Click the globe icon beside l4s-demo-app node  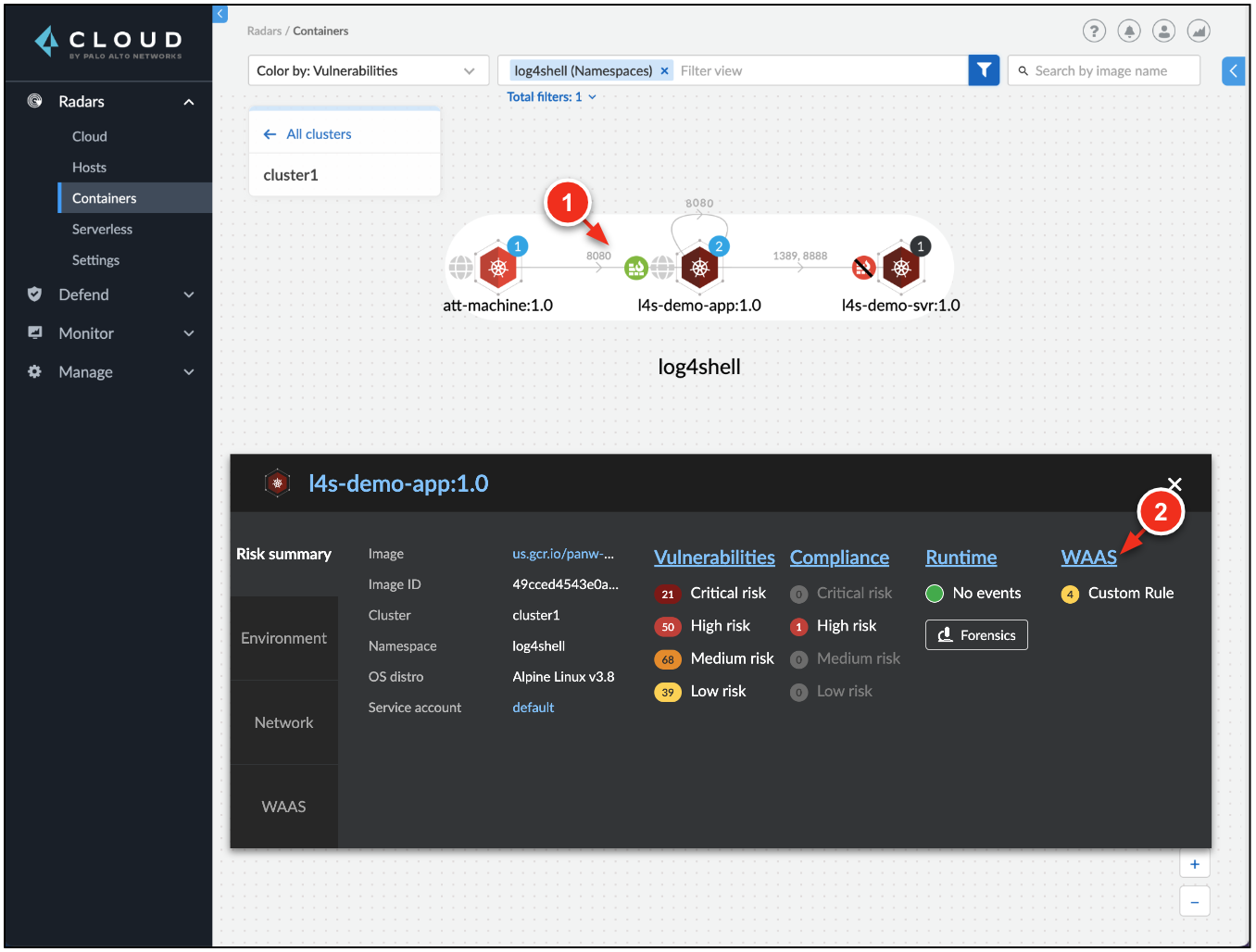pyautogui.click(x=662, y=268)
